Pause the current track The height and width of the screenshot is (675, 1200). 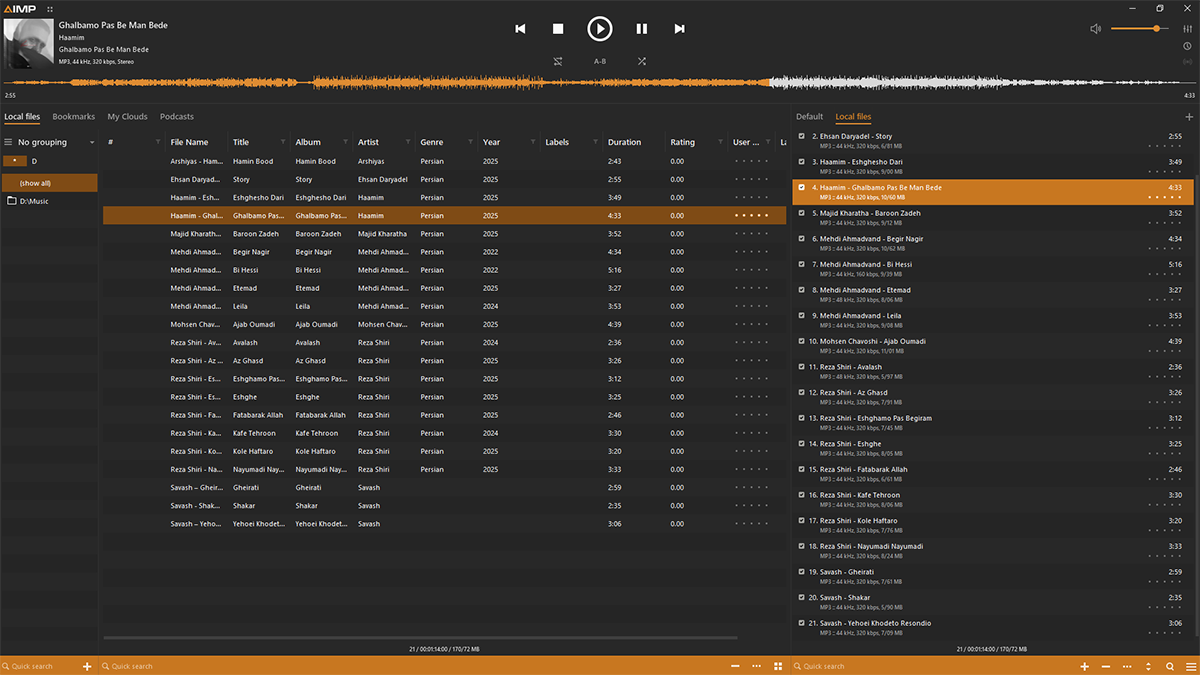pyautogui.click(x=641, y=29)
